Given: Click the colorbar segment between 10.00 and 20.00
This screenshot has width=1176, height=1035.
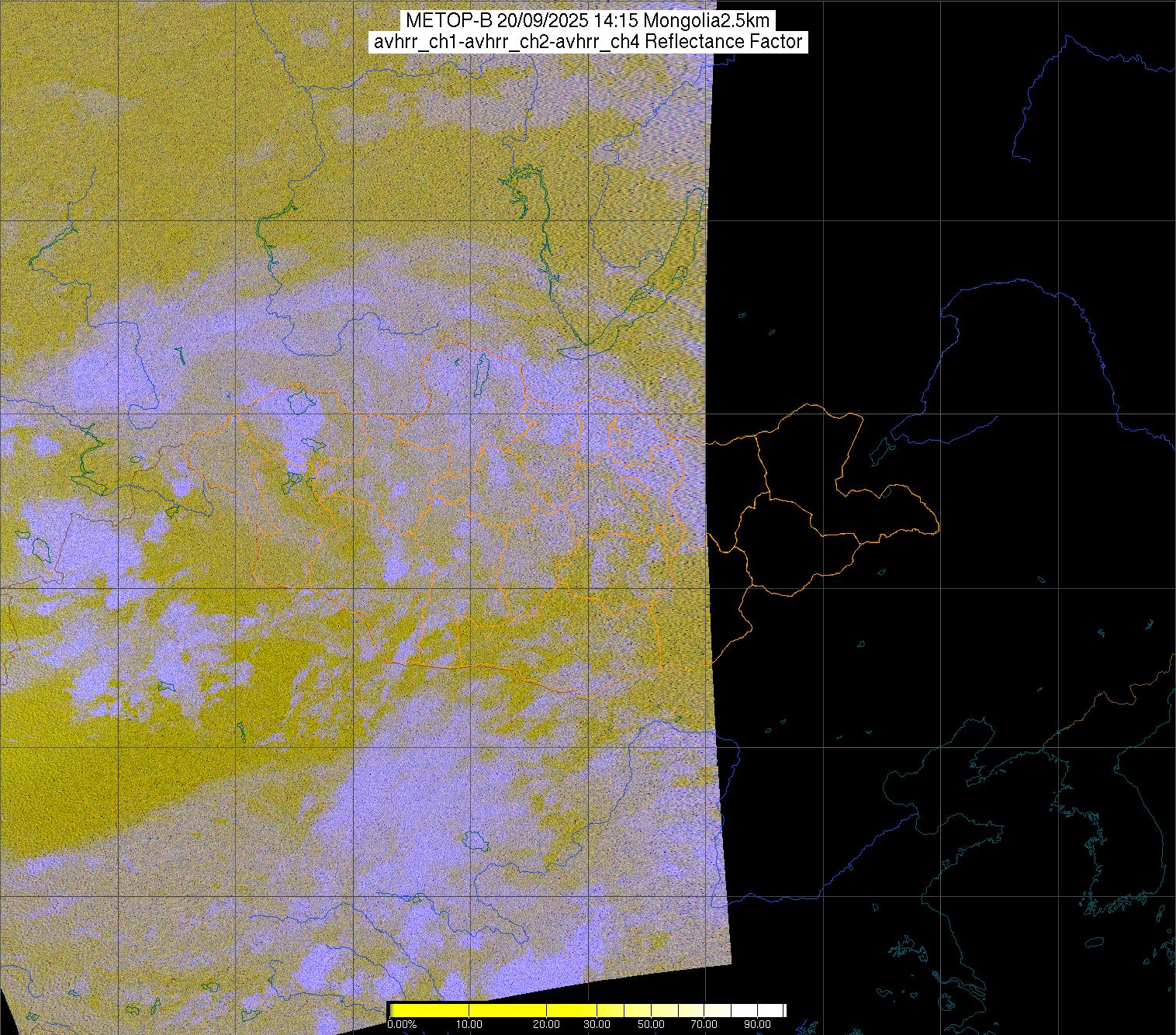Looking at the screenshot, I should coord(508,1010).
